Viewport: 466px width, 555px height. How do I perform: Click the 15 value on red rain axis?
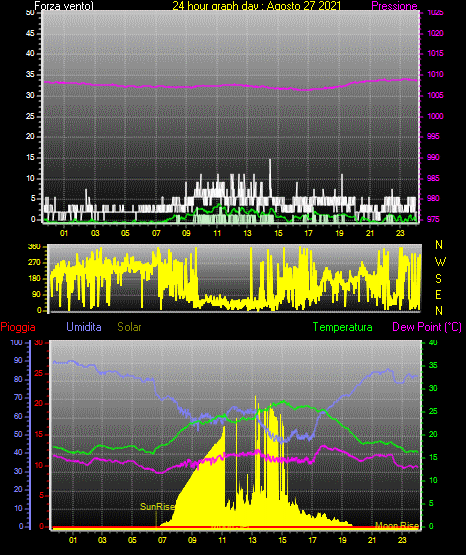pyautogui.click(x=39, y=434)
